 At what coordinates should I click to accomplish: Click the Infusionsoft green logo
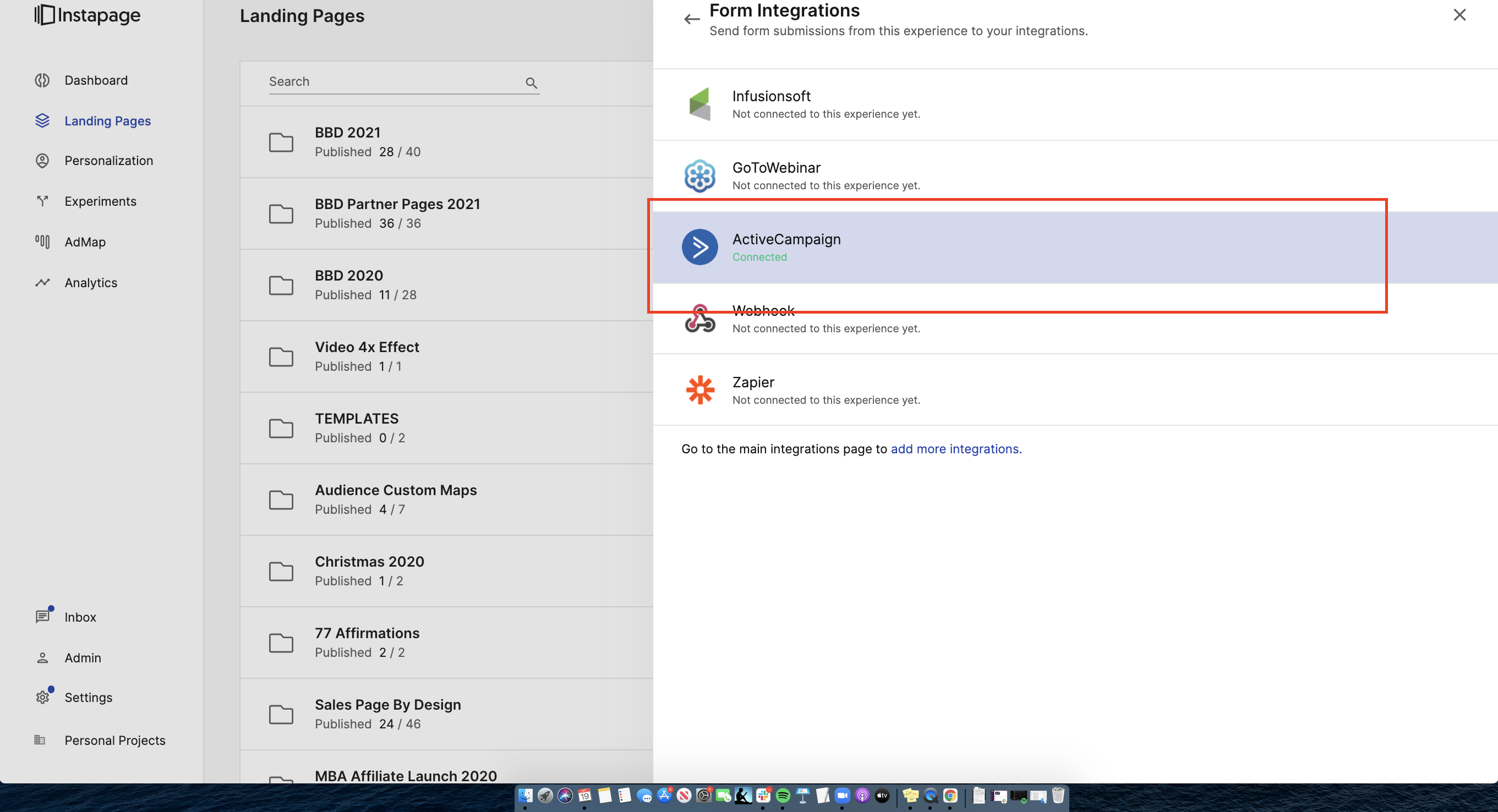[x=699, y=103]
